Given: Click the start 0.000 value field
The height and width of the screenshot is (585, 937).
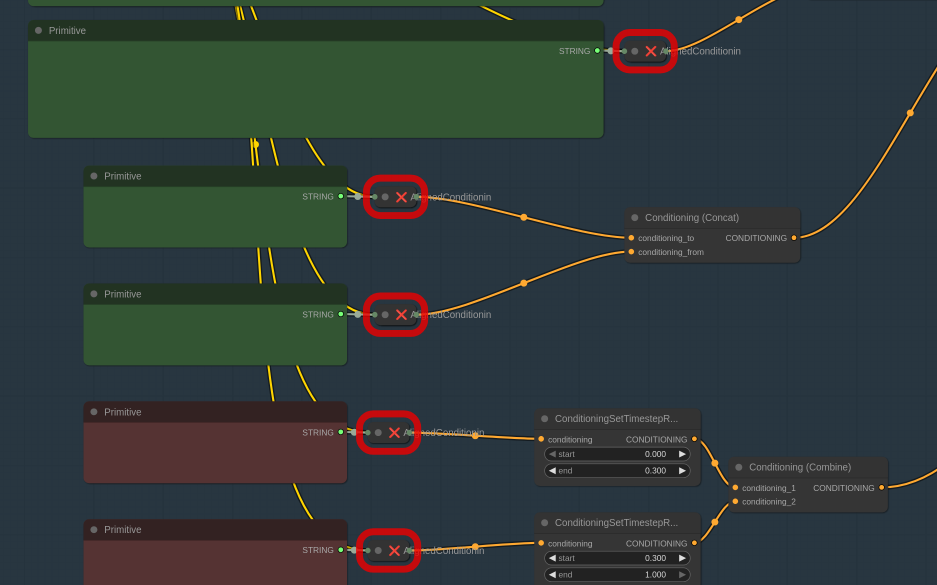Looking at the screenshot, I should coord(617,454).
